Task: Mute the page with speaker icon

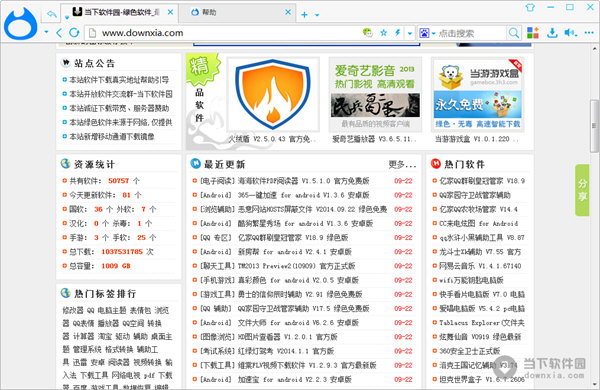Action: click(570, 33)
